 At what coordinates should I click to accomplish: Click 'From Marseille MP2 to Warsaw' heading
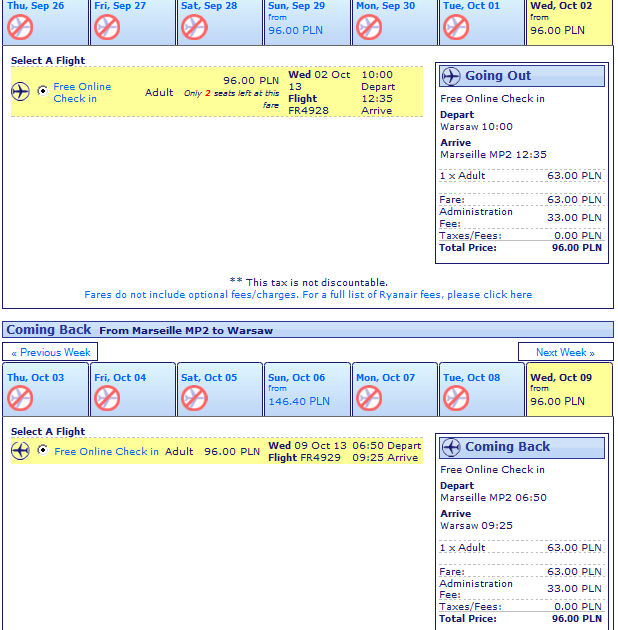click(x=186, y=330)
